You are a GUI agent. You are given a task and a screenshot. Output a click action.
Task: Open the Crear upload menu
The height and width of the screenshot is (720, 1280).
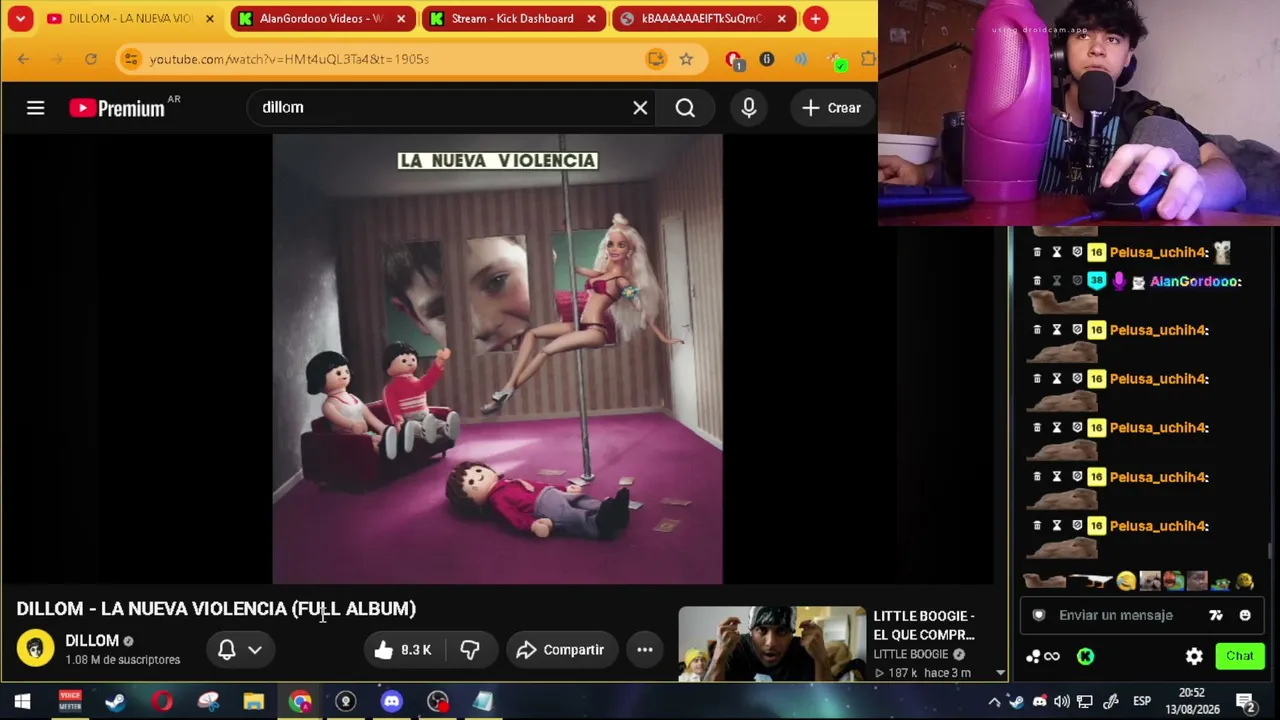[831, 108]
